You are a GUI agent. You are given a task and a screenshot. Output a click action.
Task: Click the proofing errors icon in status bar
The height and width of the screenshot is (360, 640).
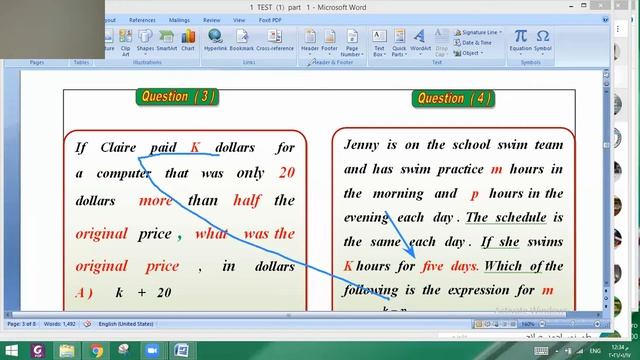pyautogui.click(x=87, y=324)
